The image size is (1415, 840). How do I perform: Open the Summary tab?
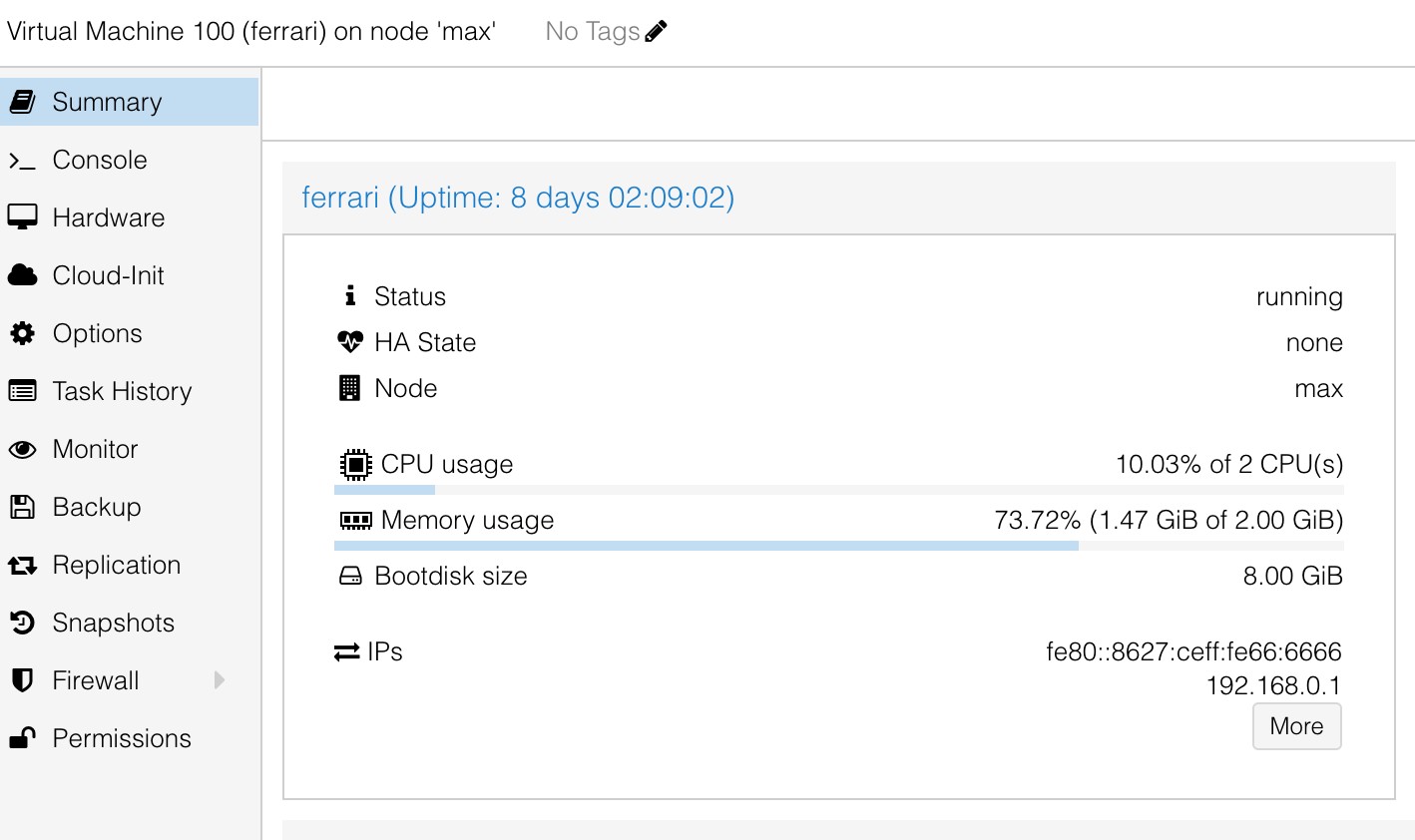107,102
